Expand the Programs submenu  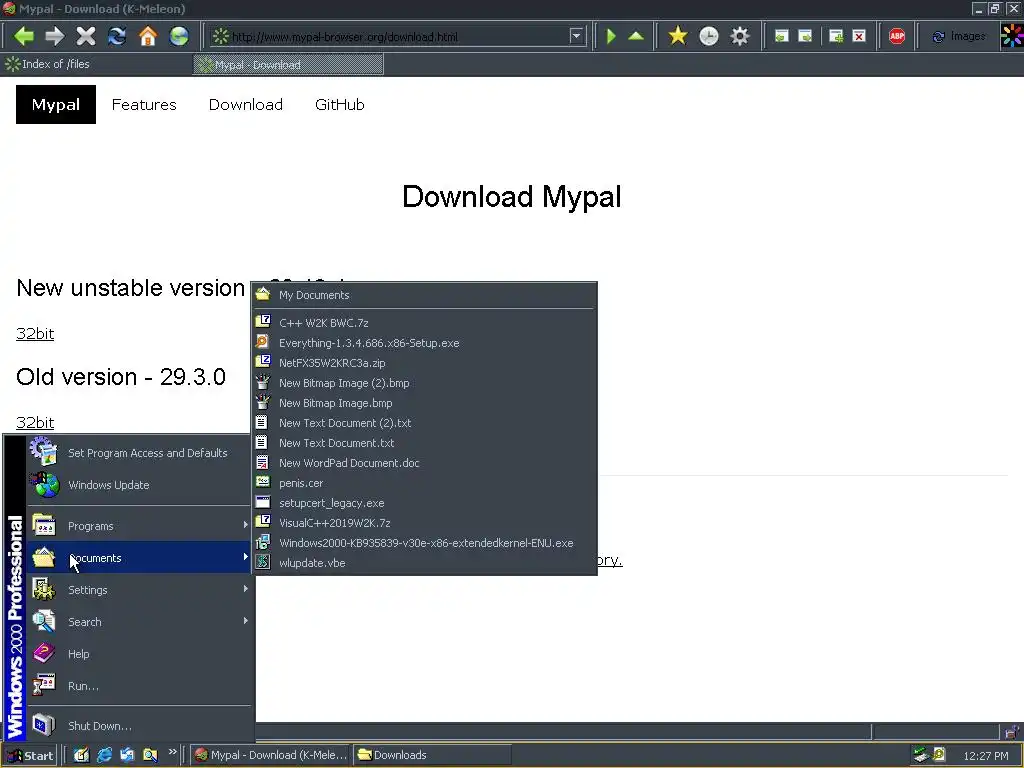tap(139, 526)
